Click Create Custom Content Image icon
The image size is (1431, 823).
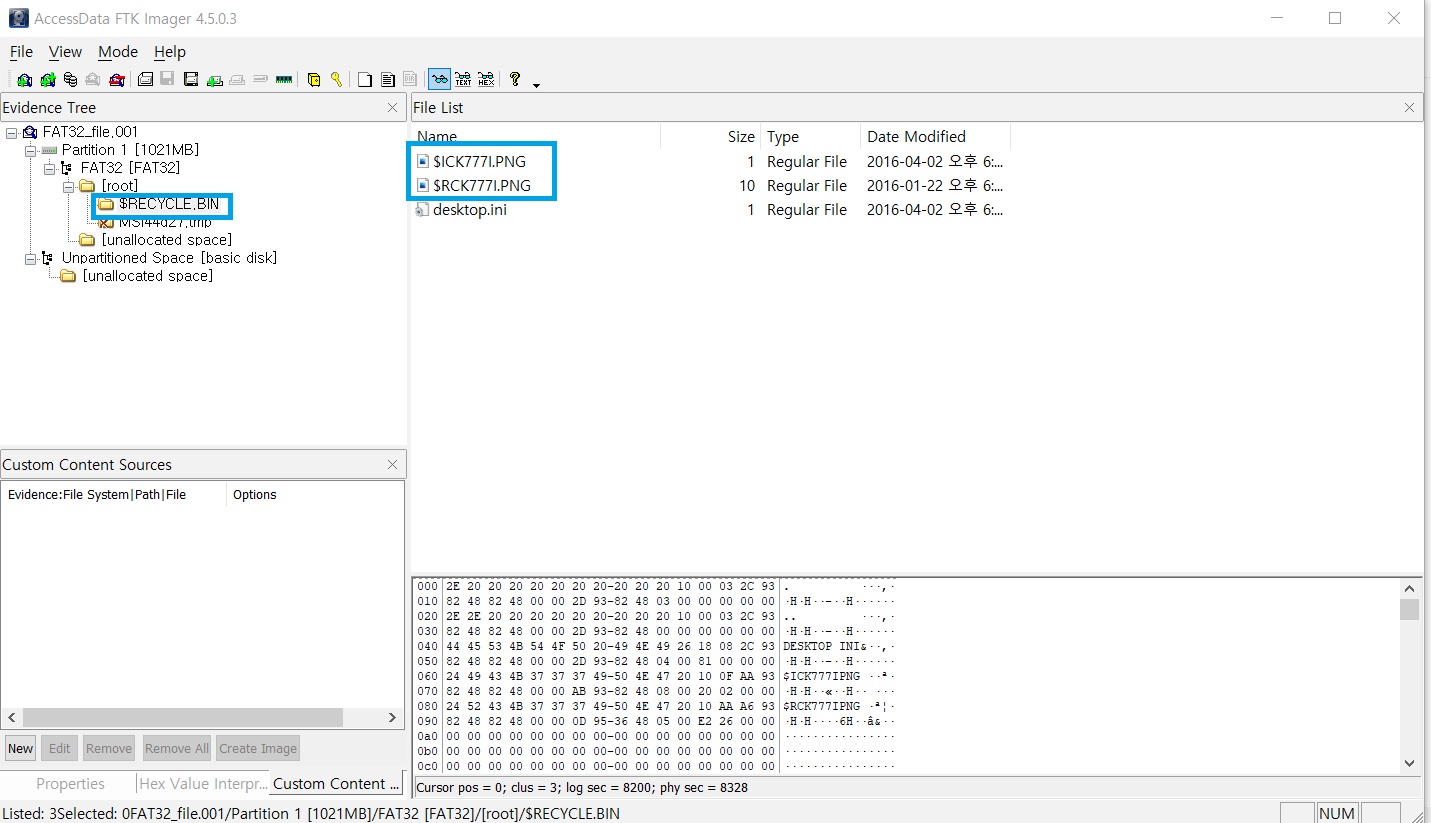tap(237, 80)
